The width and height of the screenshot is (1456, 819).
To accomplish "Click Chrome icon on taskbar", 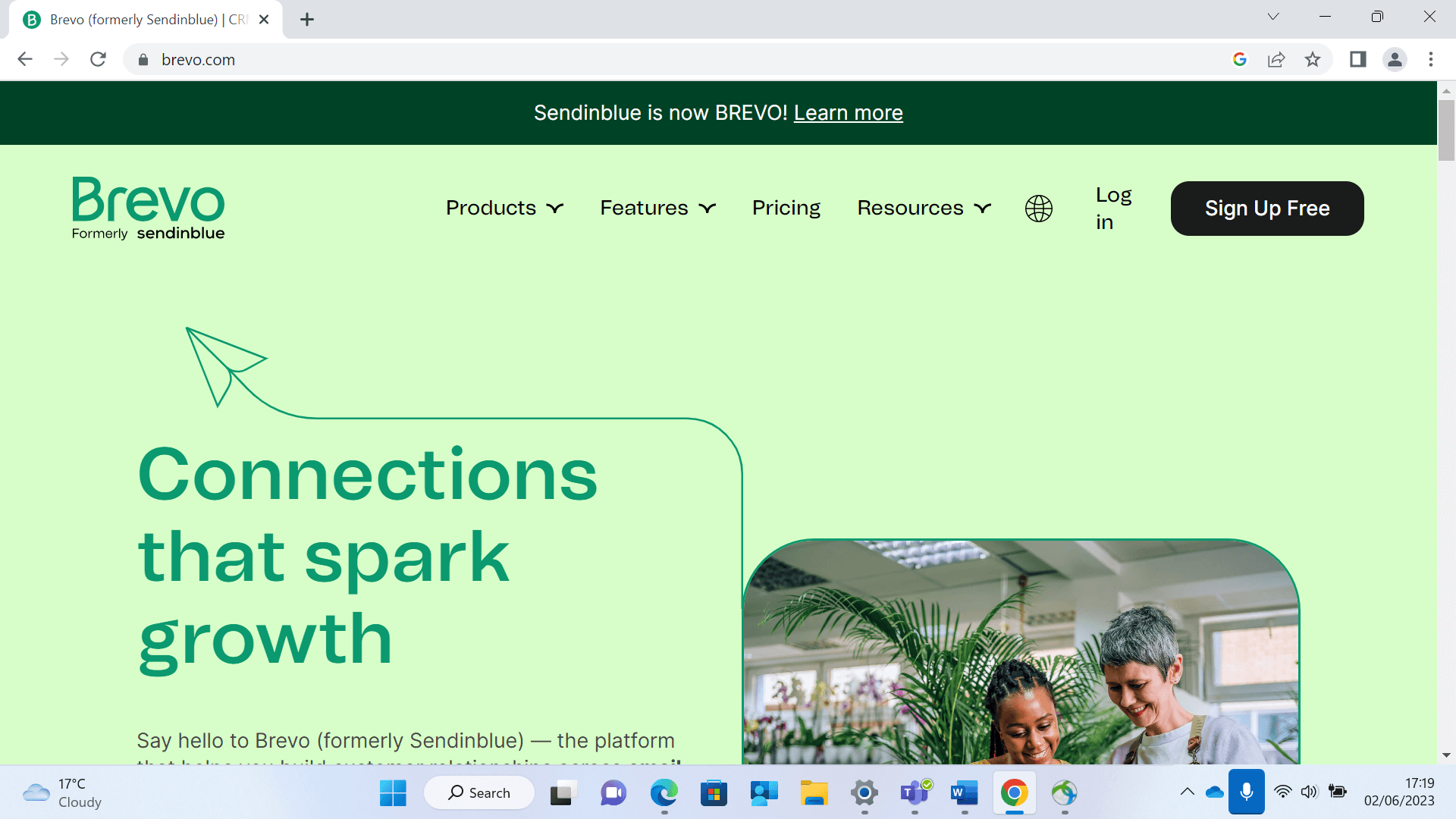I will pos(1015,793).
